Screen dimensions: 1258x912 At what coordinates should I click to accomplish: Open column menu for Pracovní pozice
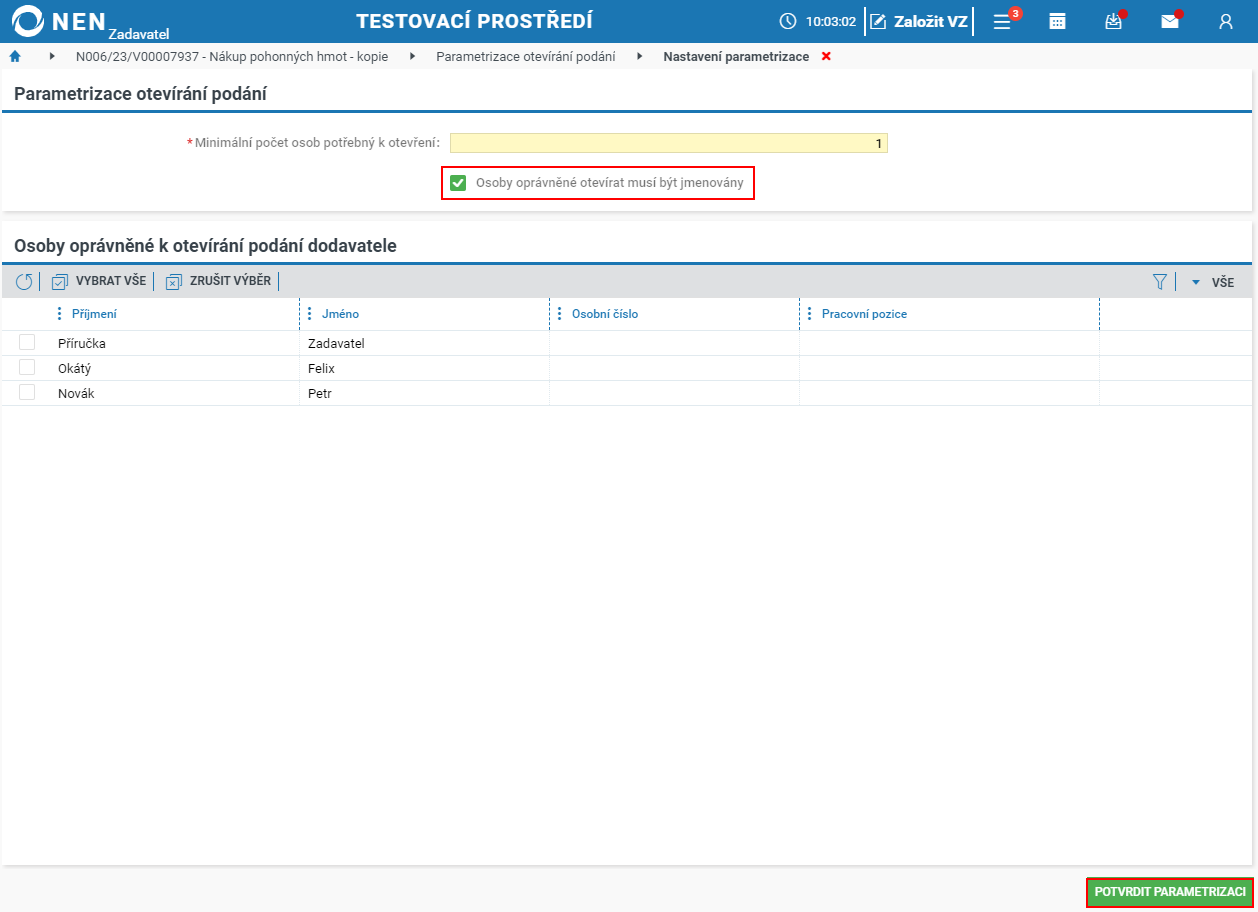[809, 314]
